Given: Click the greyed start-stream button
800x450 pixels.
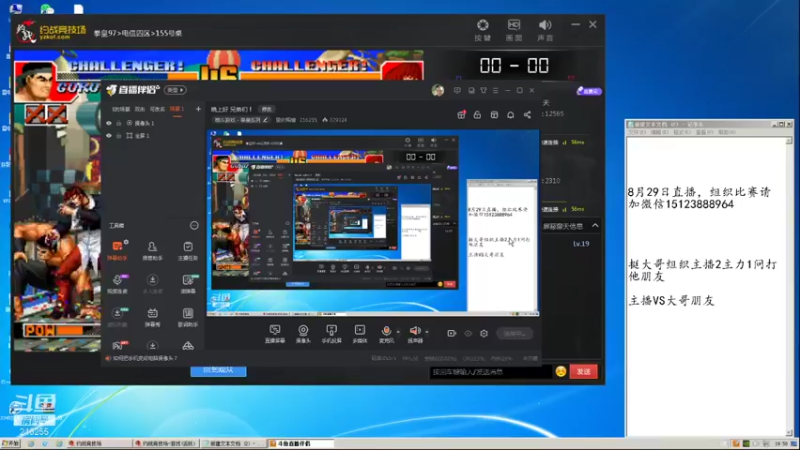Looking at the screenshot, I should point(514,334).
